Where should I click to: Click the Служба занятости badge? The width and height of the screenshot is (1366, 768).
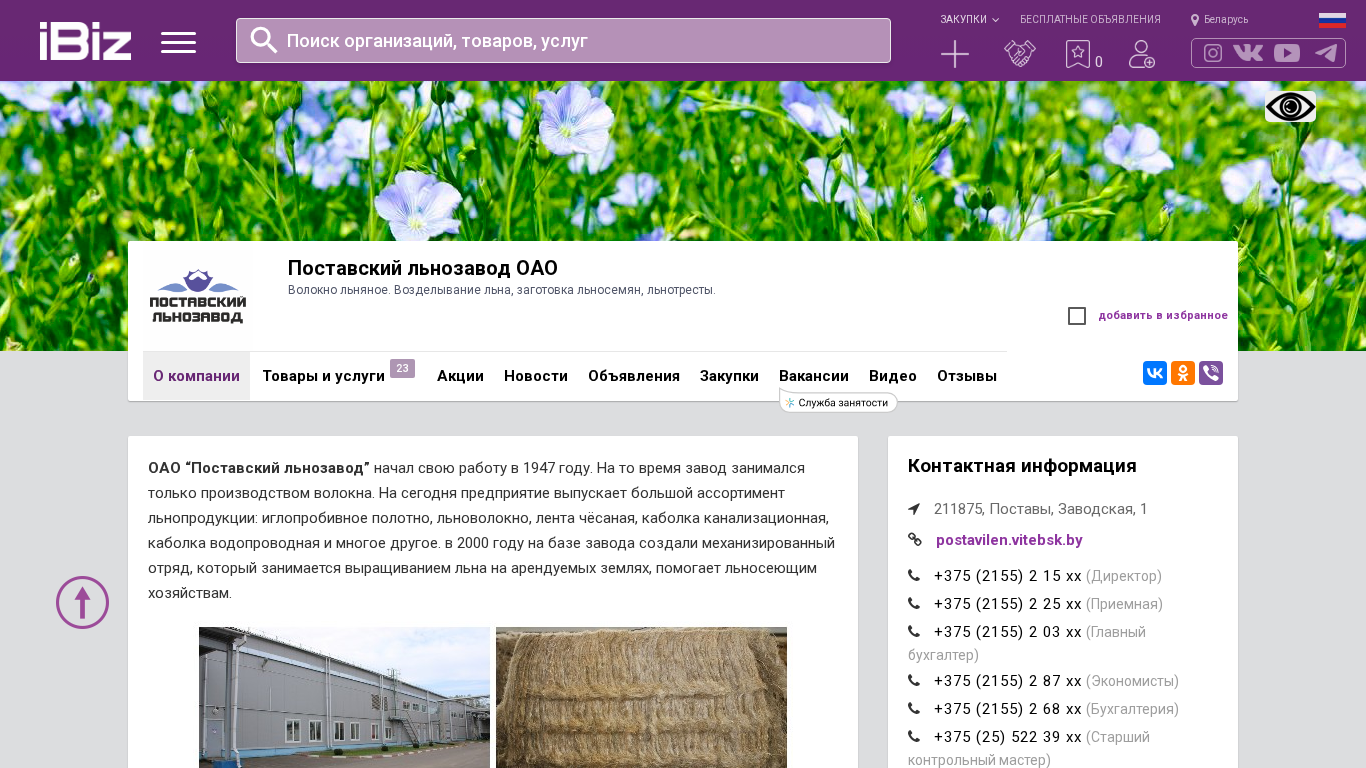click(x=838, y=402)
